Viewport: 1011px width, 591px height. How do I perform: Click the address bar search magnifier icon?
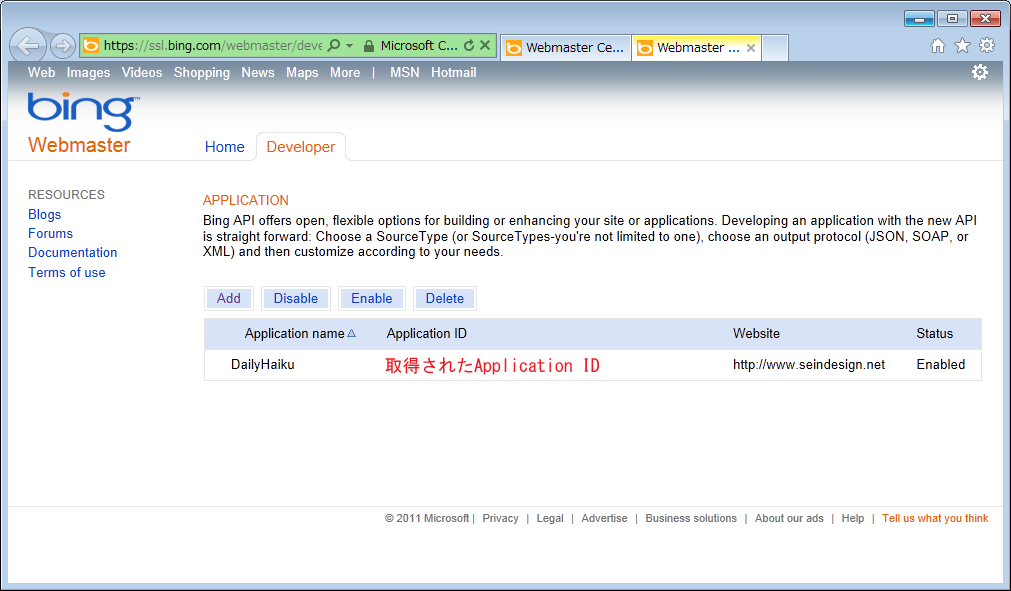click(x=334, y=45)
